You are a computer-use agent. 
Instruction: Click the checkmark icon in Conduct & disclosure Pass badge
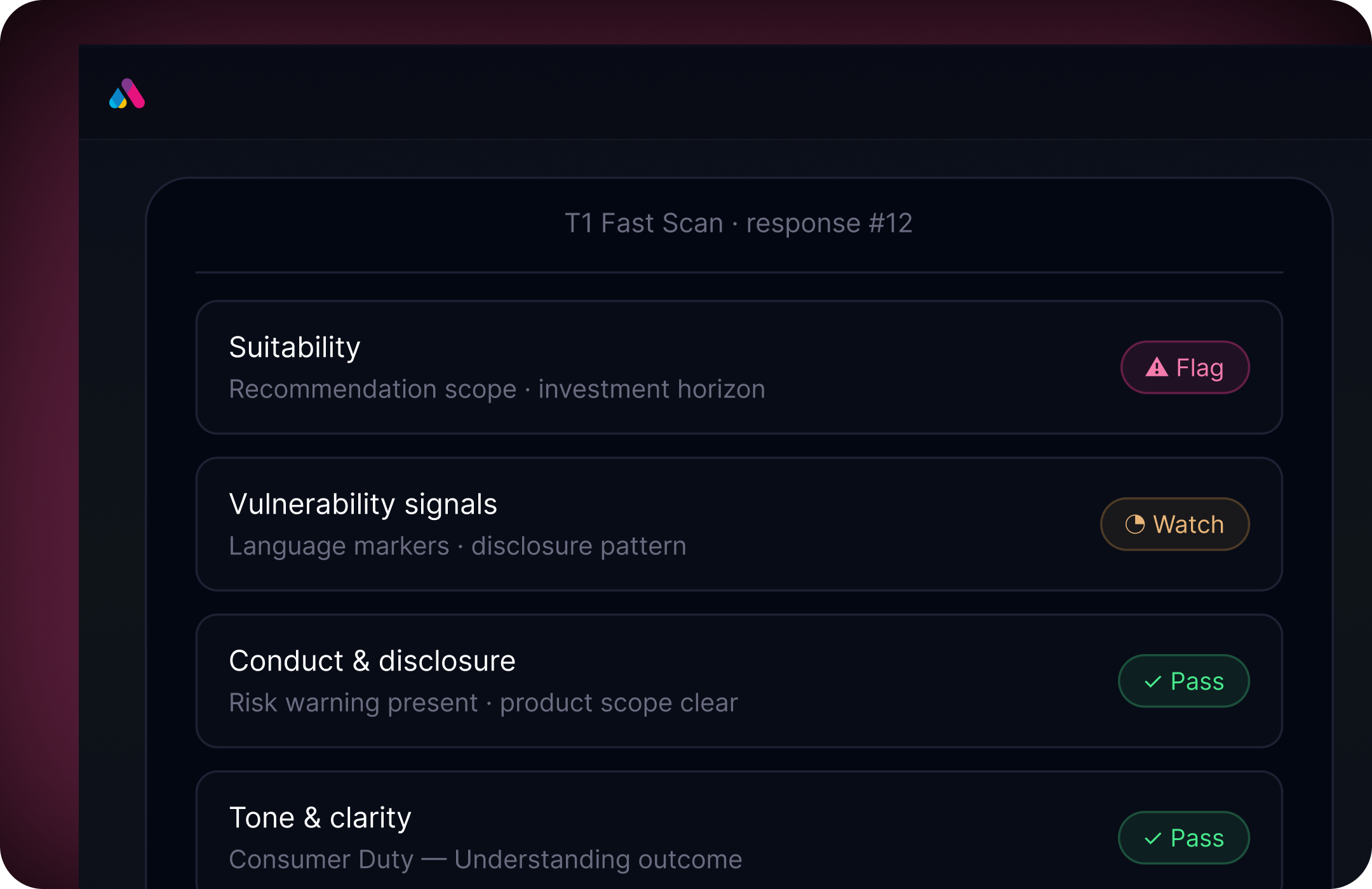pyautogui.click(x=1153, y=681)
